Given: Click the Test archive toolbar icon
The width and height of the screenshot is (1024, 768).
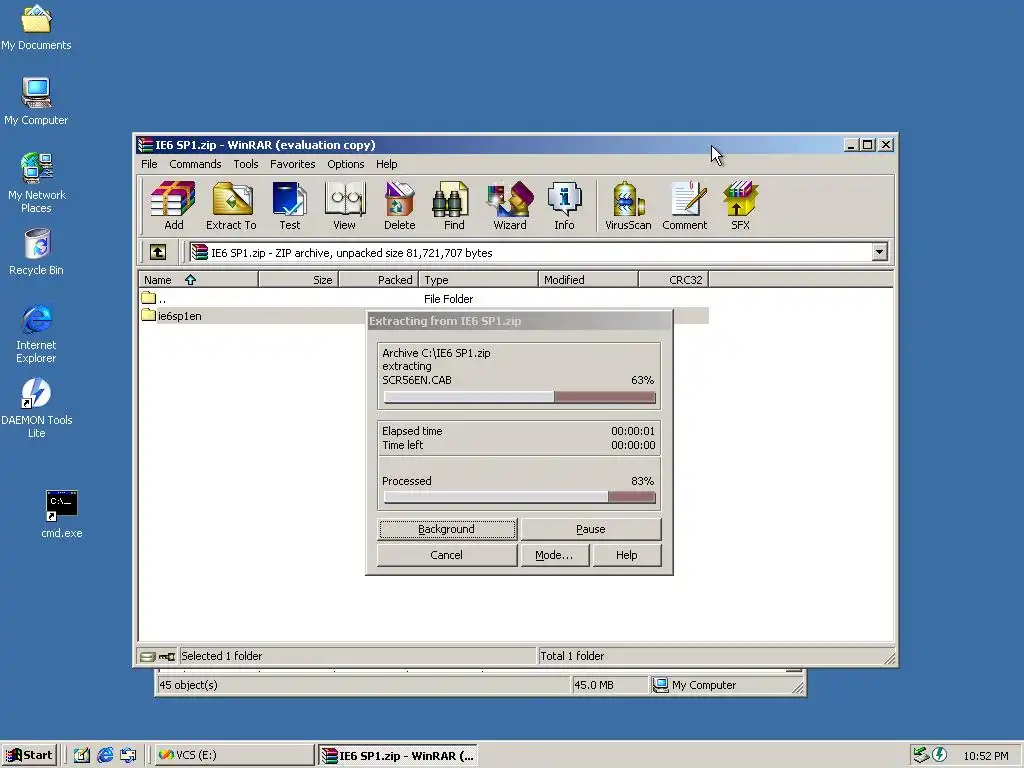Looking at the screenshot, I should (289, 206).
